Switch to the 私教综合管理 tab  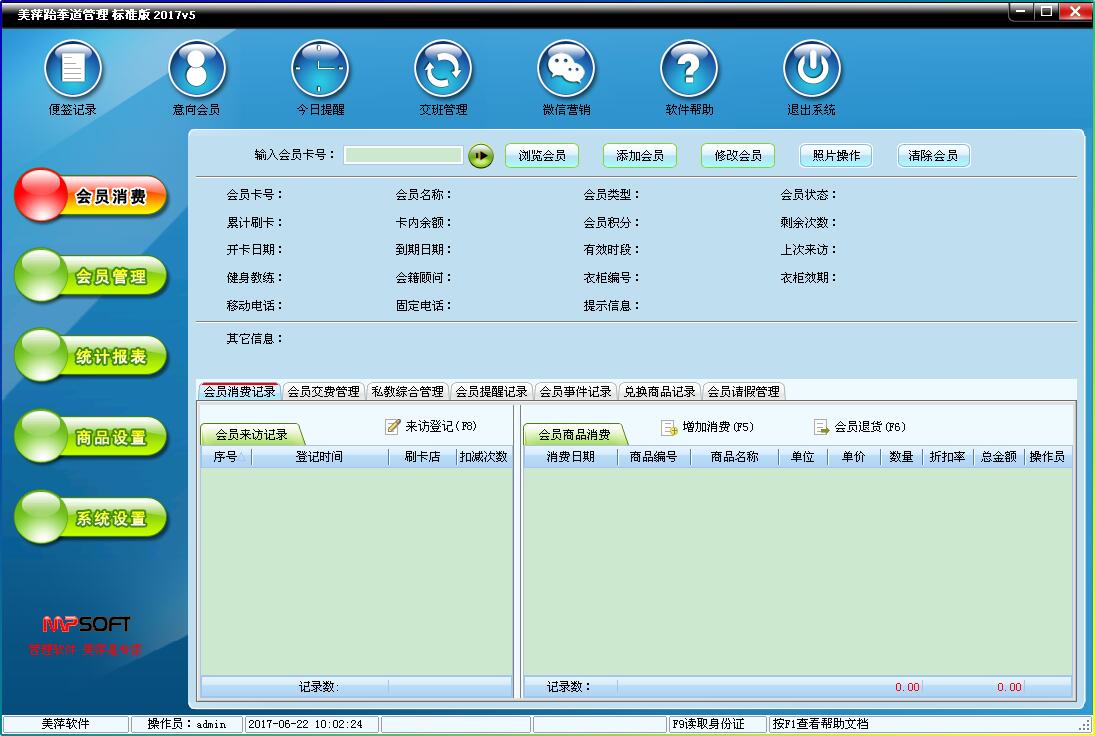point(407,392)
